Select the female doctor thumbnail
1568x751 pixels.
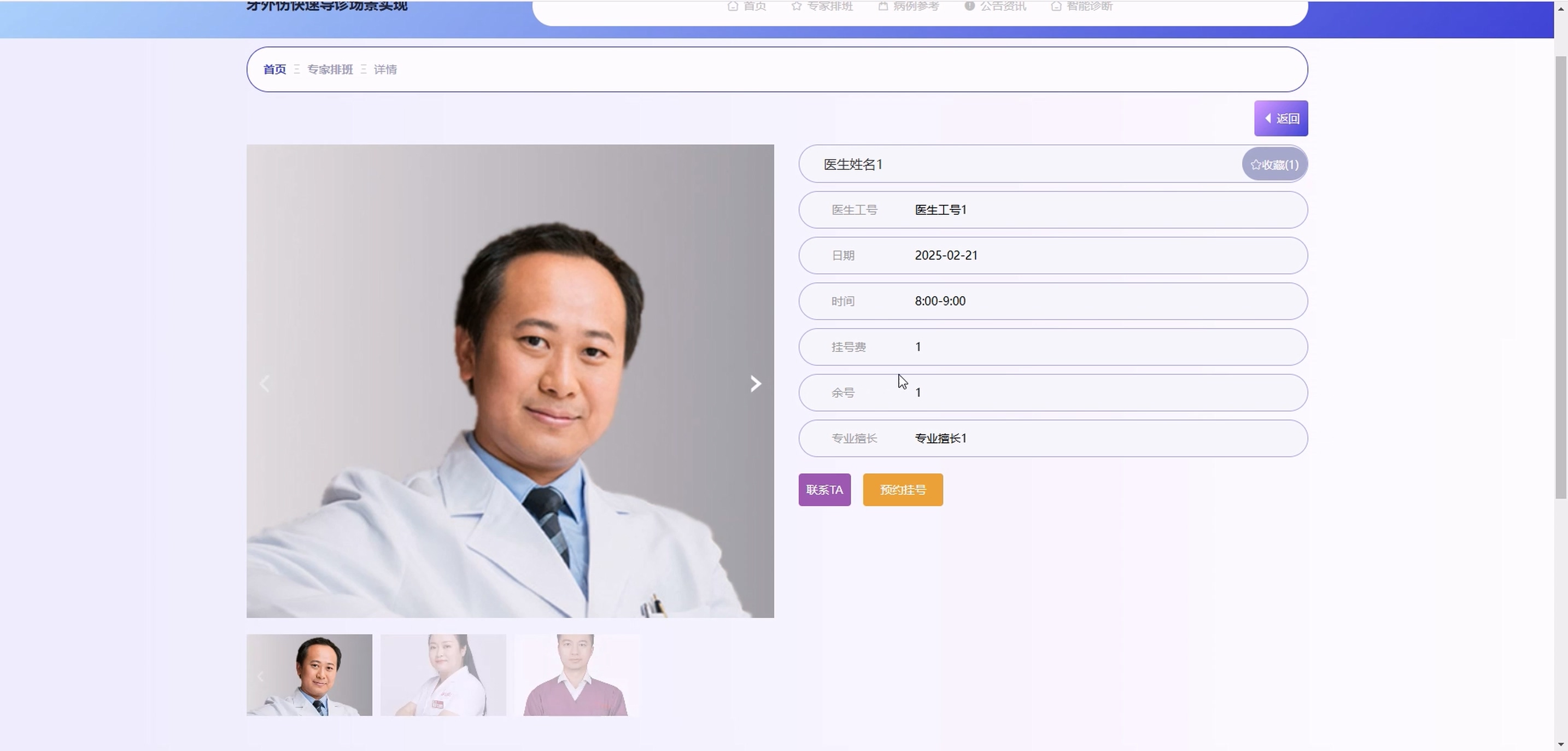(x=443, y=674)
